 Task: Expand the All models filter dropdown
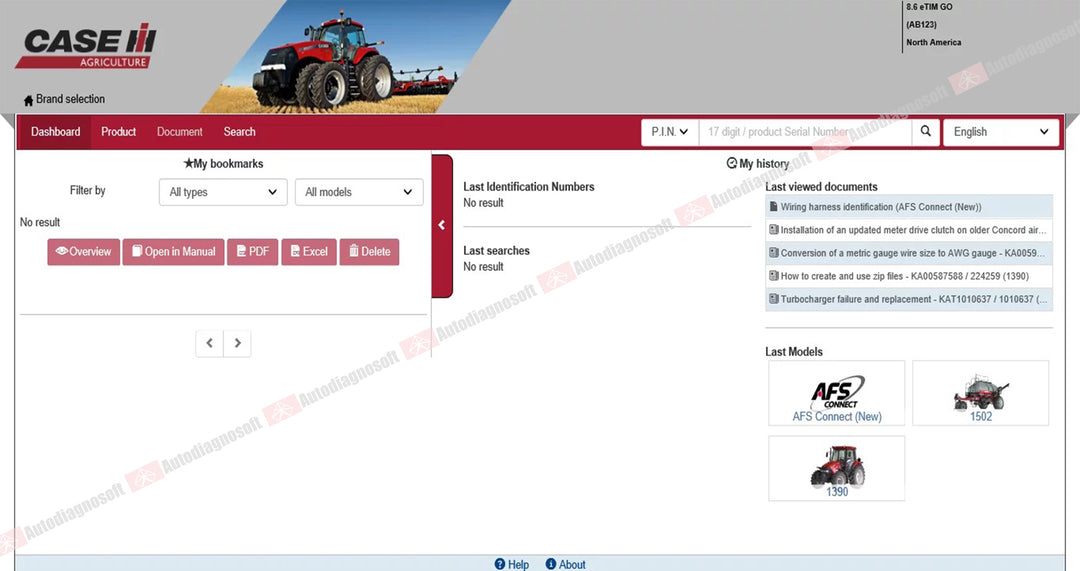tap(359, 192)
